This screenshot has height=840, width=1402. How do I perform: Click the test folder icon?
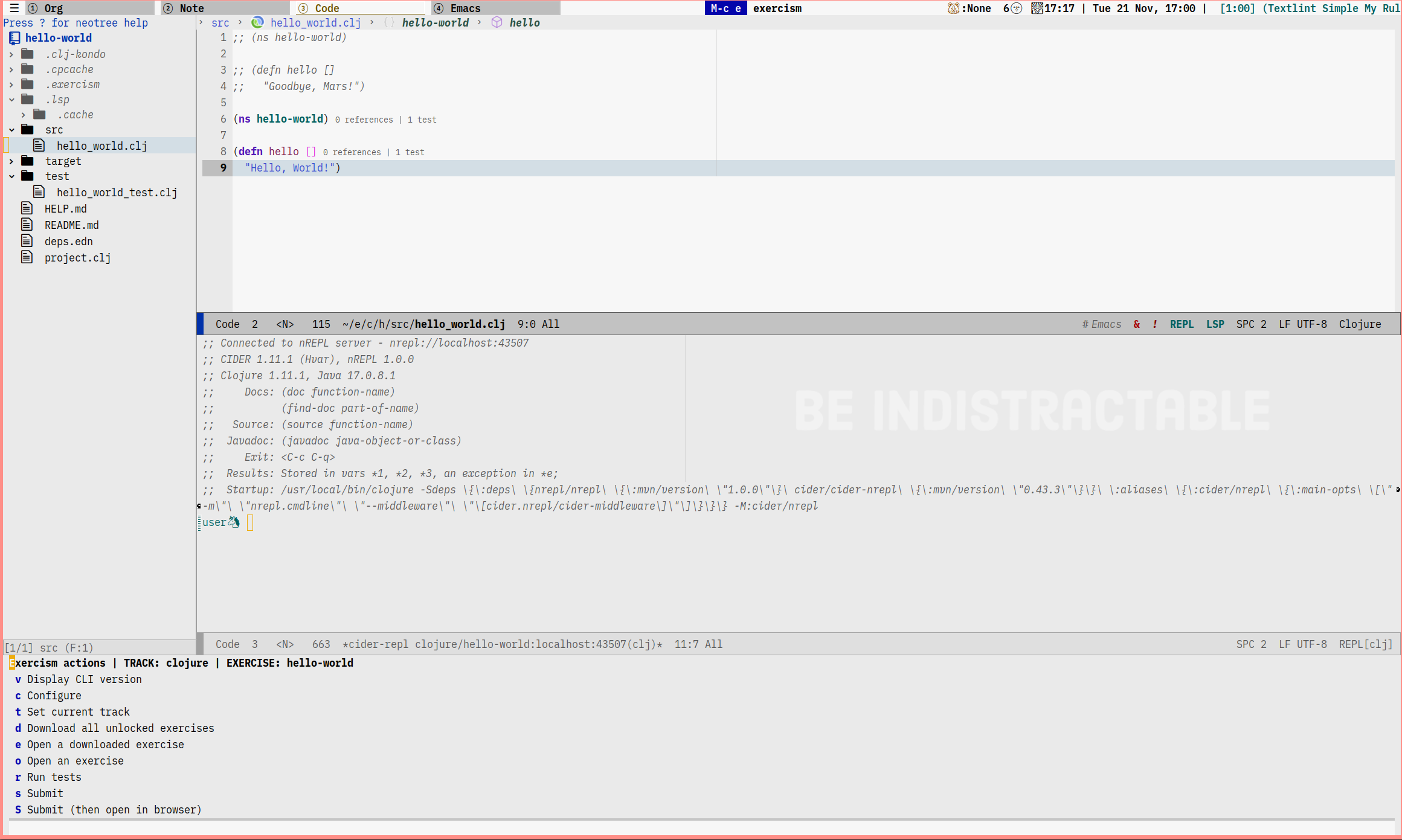pyautogui.click(x=27, y=176)
